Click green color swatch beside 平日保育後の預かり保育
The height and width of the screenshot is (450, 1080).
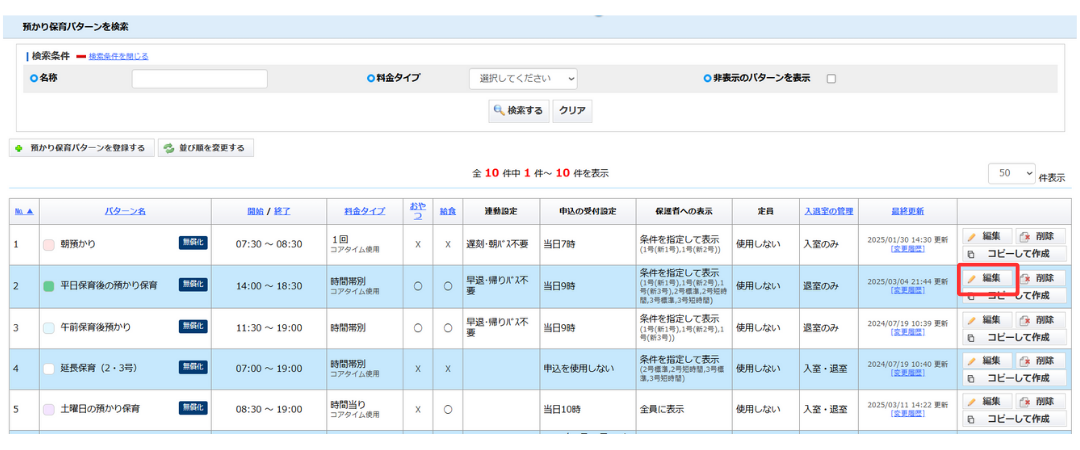point(48,285)
